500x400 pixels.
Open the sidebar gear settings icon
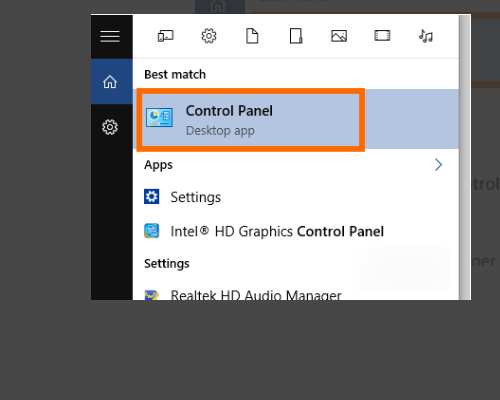tap(110, 127)
